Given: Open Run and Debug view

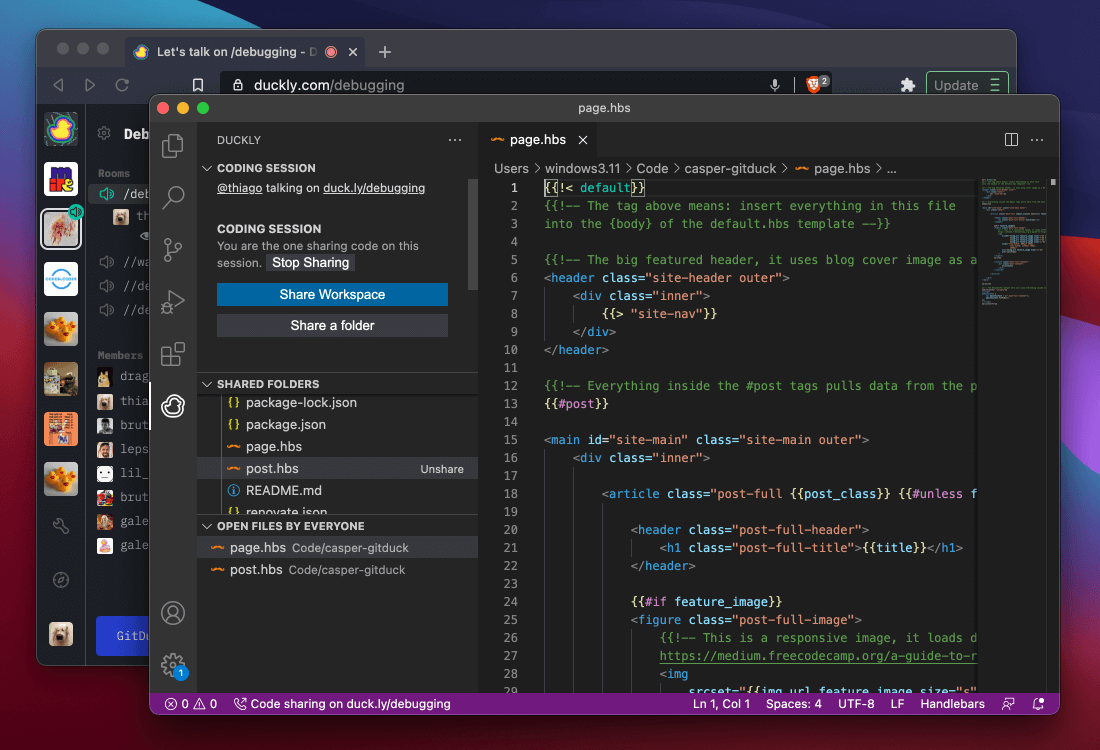Looking at the screenshot, I should [x=173, y=302].
